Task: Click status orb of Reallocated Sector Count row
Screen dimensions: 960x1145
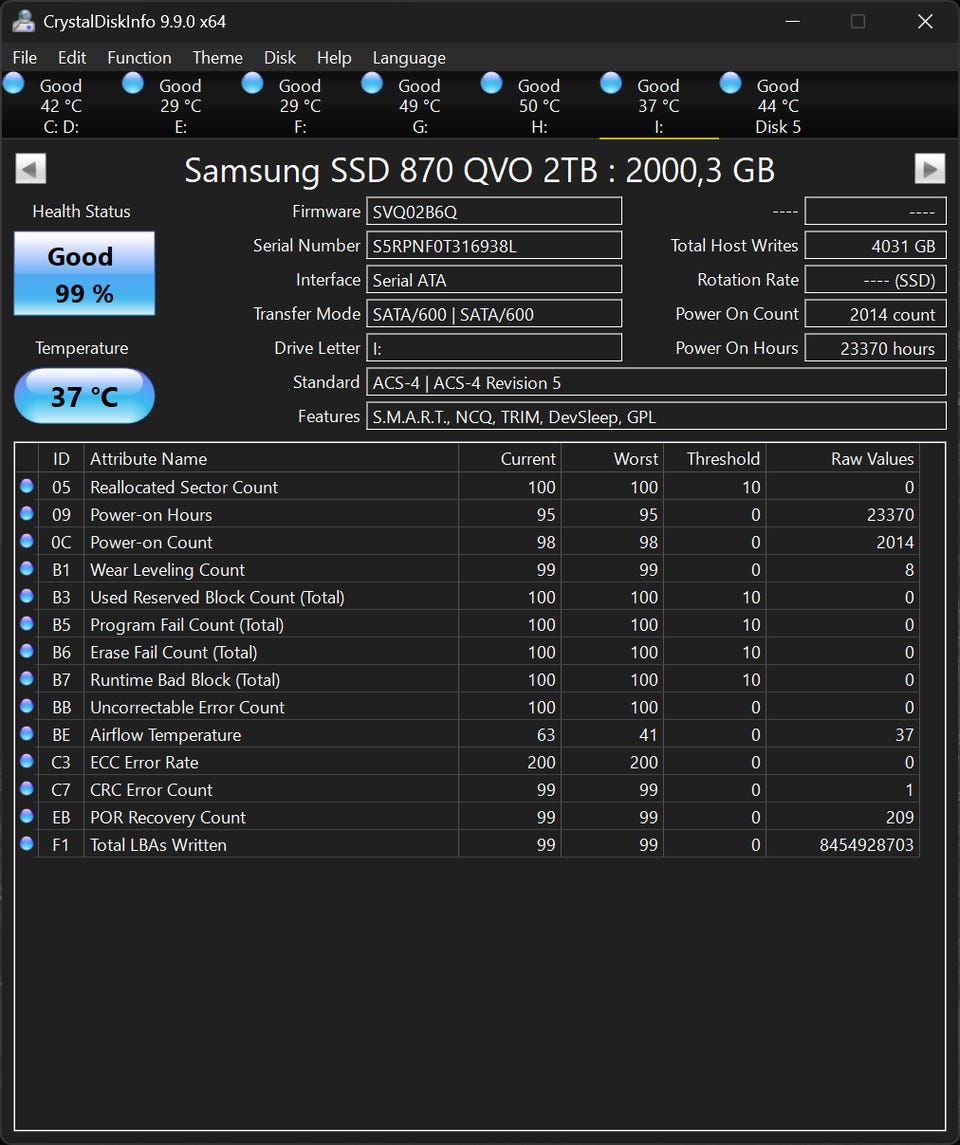Action: coord(27,486)
